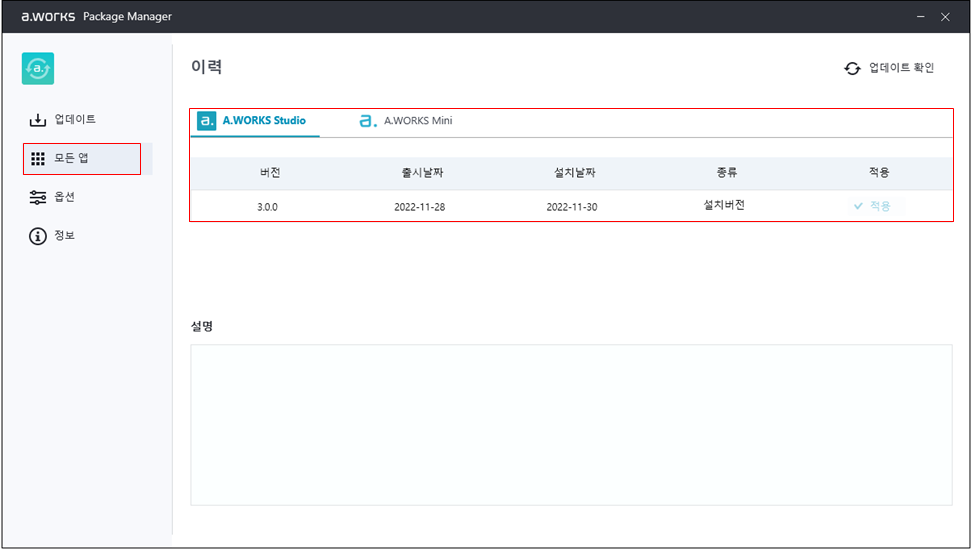
Task: Click the 업데이트 download icon in sidebar
Action: 38,120
